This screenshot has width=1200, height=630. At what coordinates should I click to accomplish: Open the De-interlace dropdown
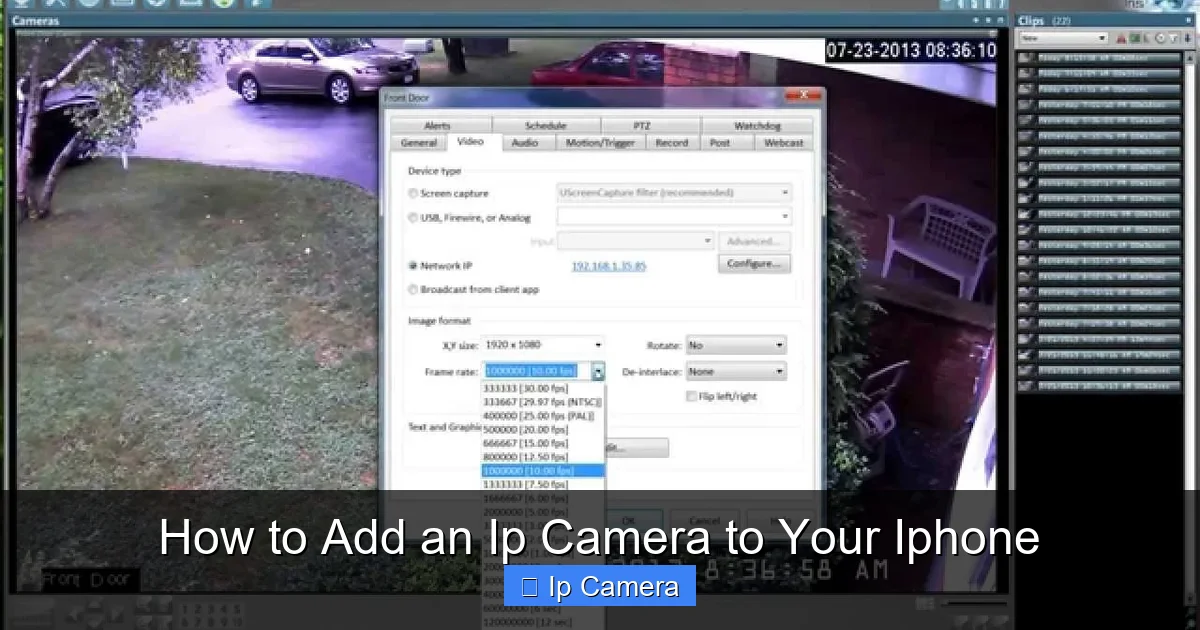click(x=736, y=372)
